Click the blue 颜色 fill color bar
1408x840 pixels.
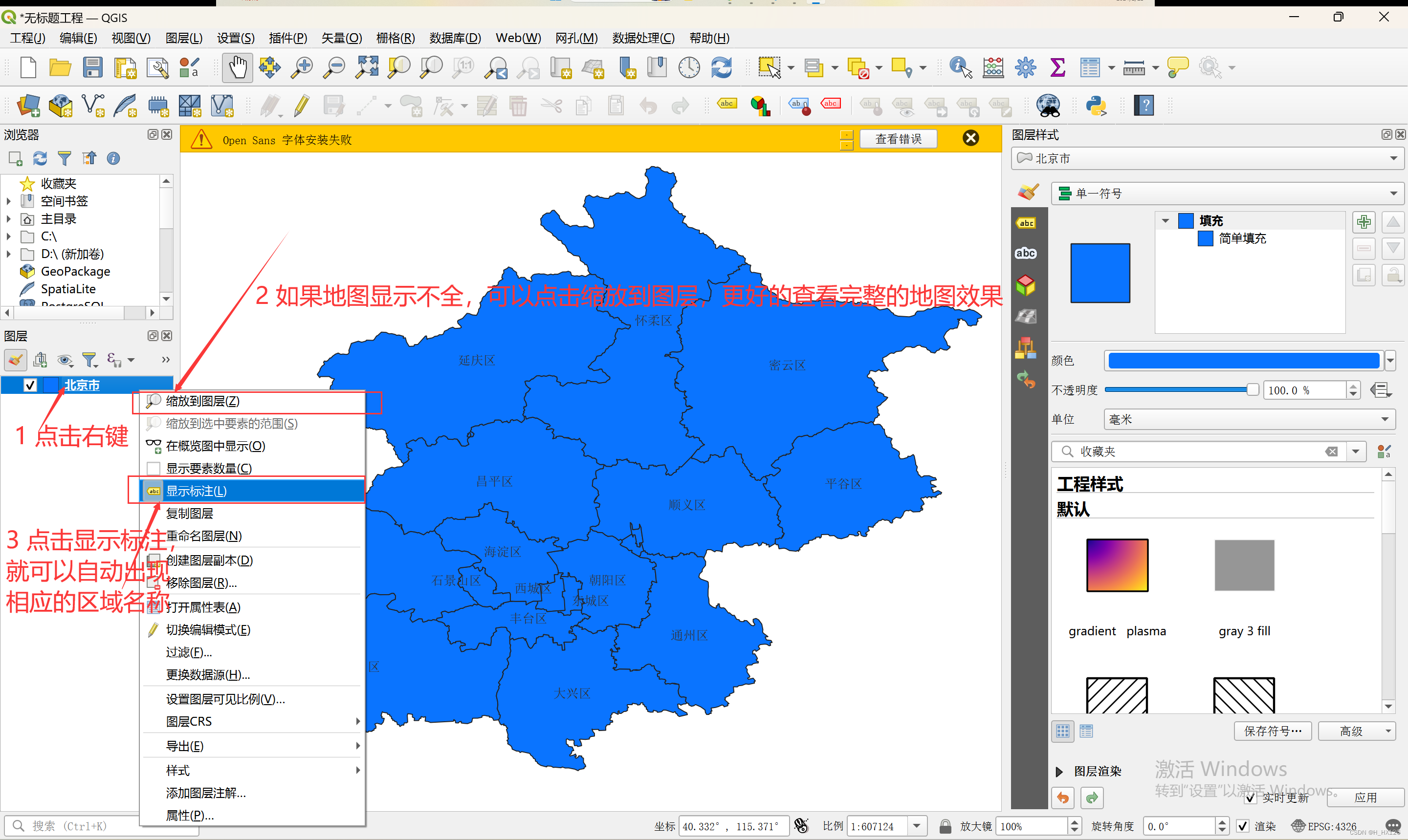click(x=1243, y=361)
